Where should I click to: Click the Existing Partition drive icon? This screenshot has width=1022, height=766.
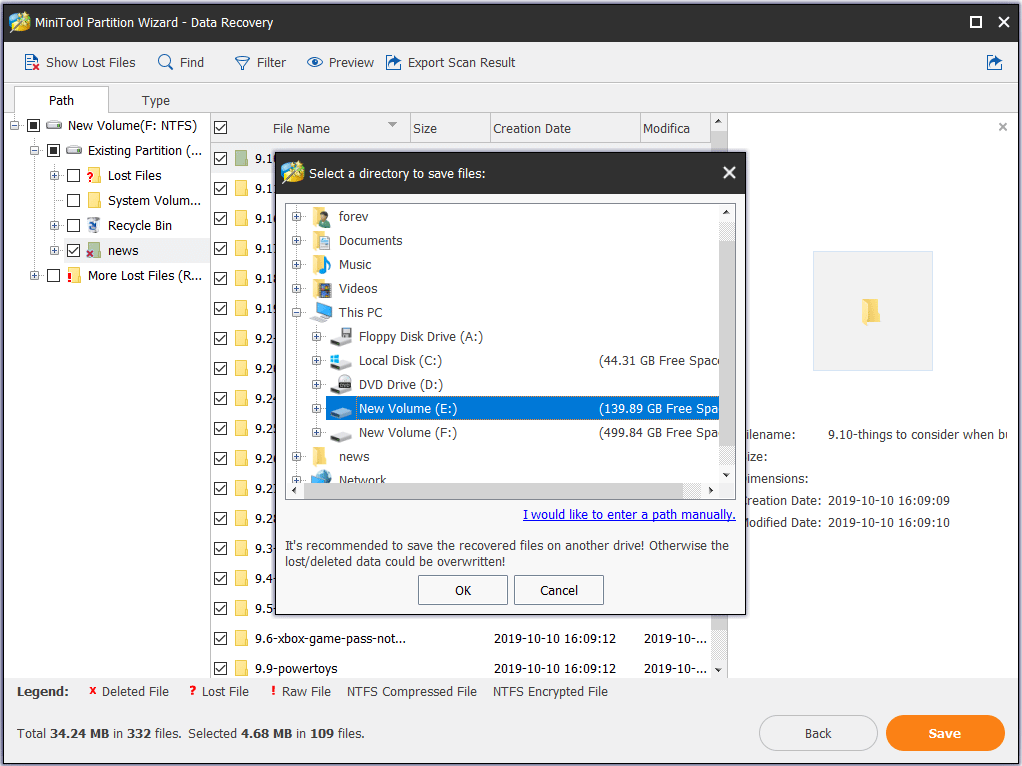coord(74,151)
